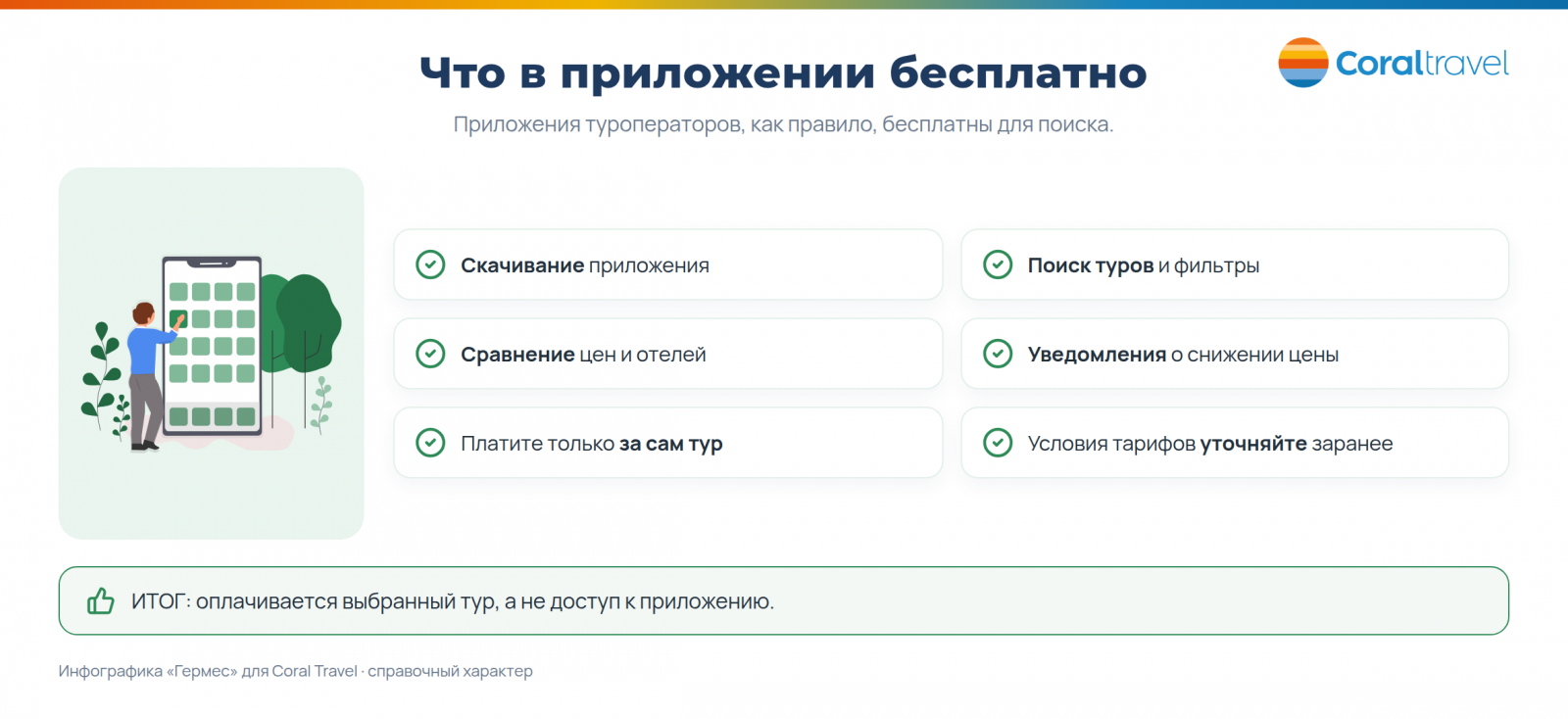1568x719 pixels.
Task: Click the Coraltravel brand wordmark
Action: (1422, 64)
